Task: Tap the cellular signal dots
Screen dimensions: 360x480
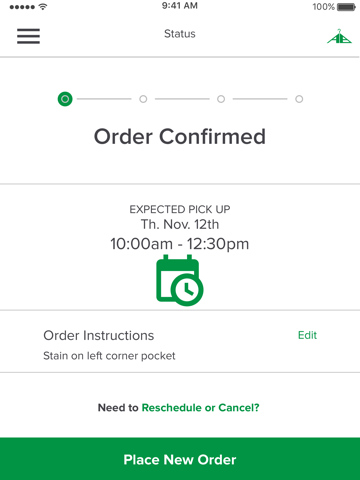Action: tap(22, 7)
